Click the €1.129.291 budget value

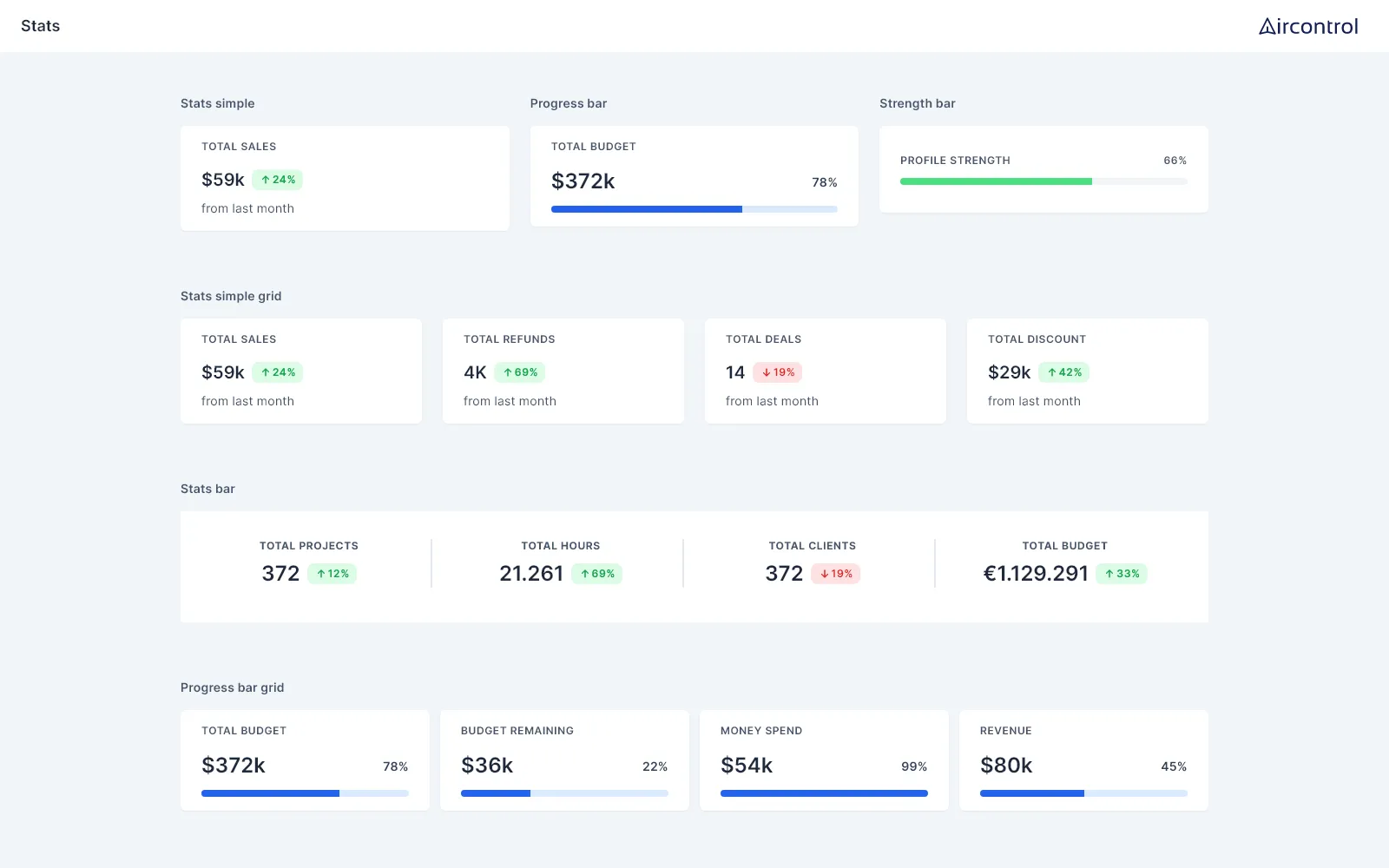click(x=1036, y=574)
